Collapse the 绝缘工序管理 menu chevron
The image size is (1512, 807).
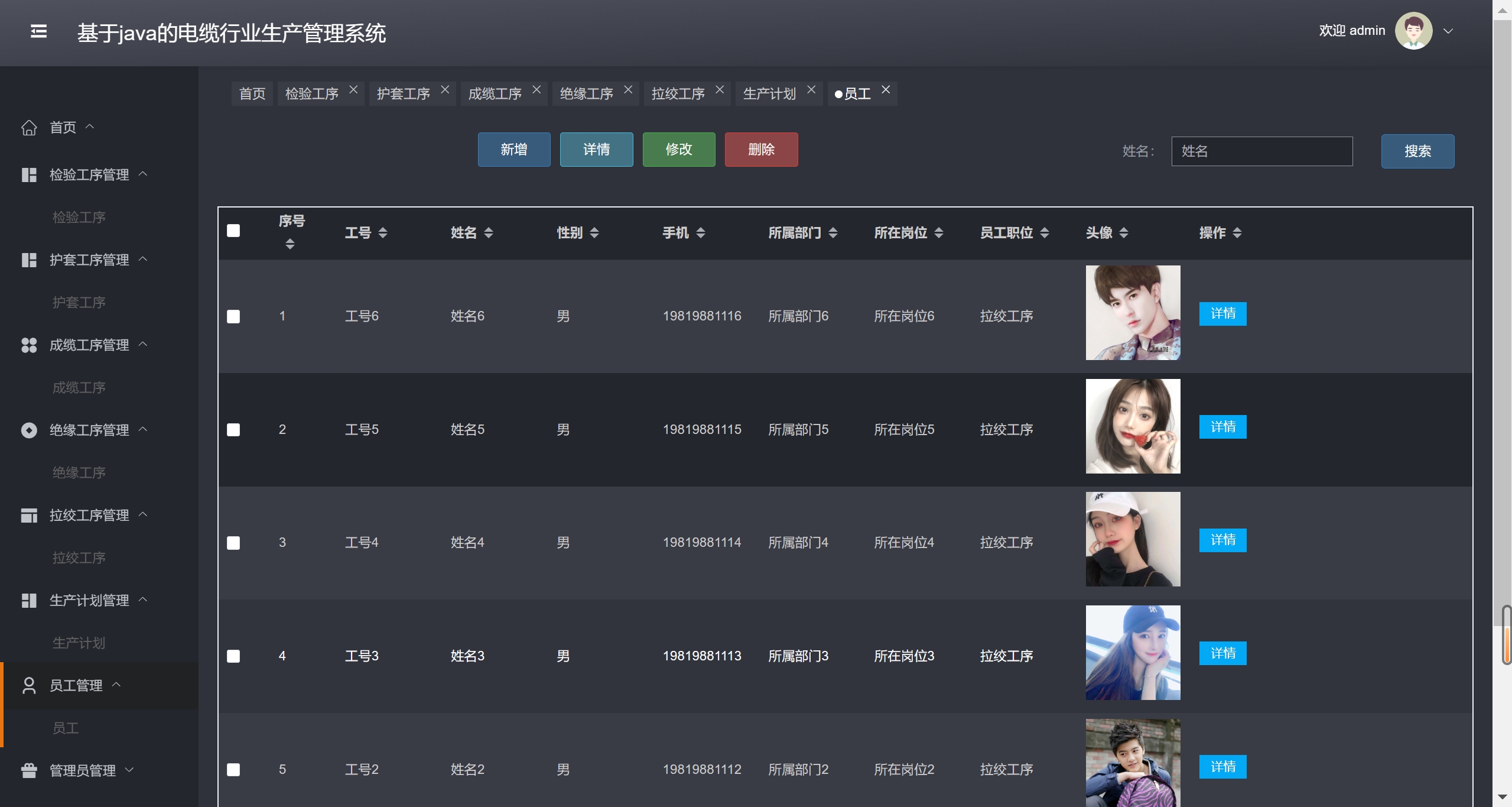143,429
